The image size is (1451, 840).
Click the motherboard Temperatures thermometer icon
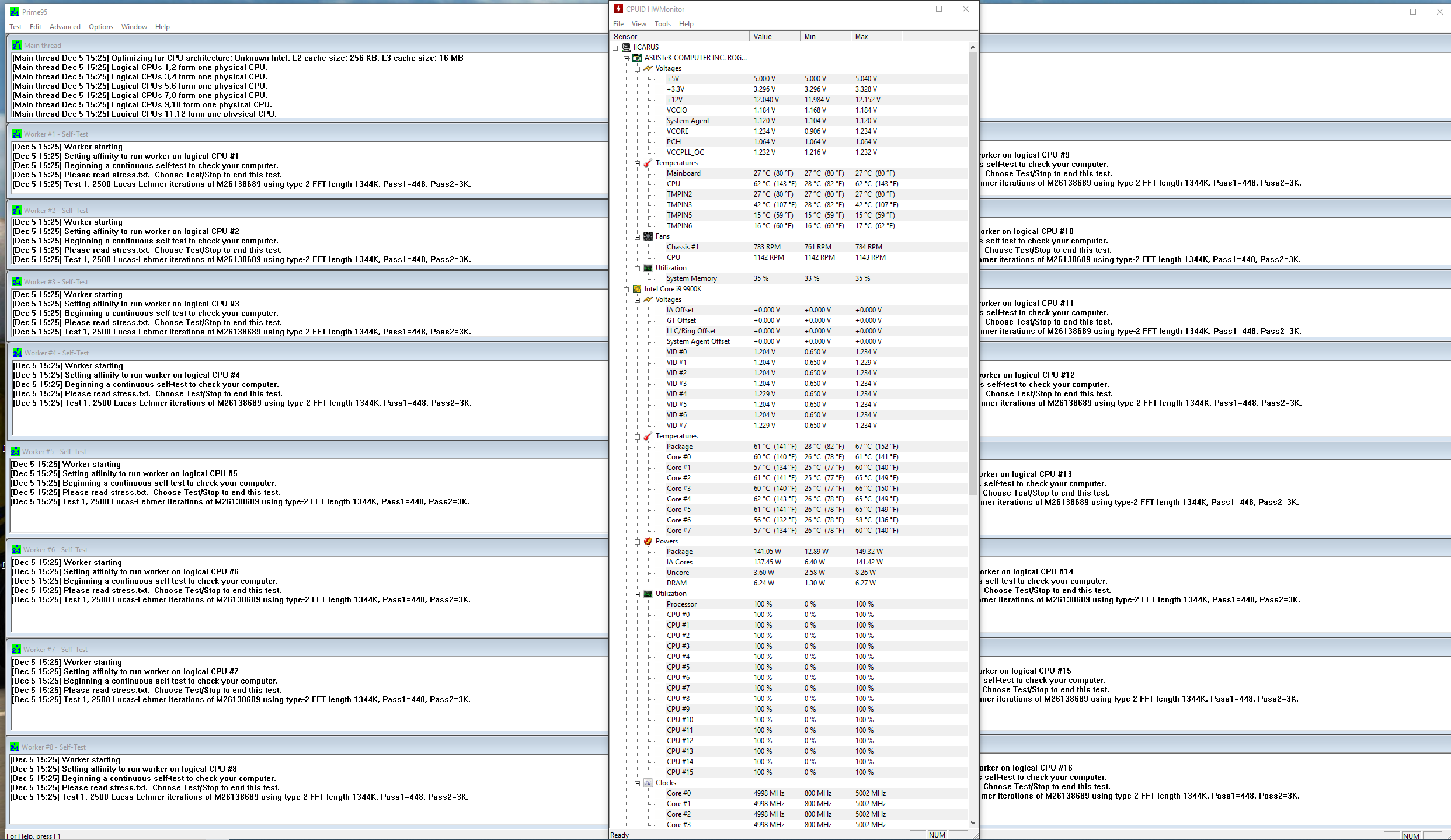(648, 163)
